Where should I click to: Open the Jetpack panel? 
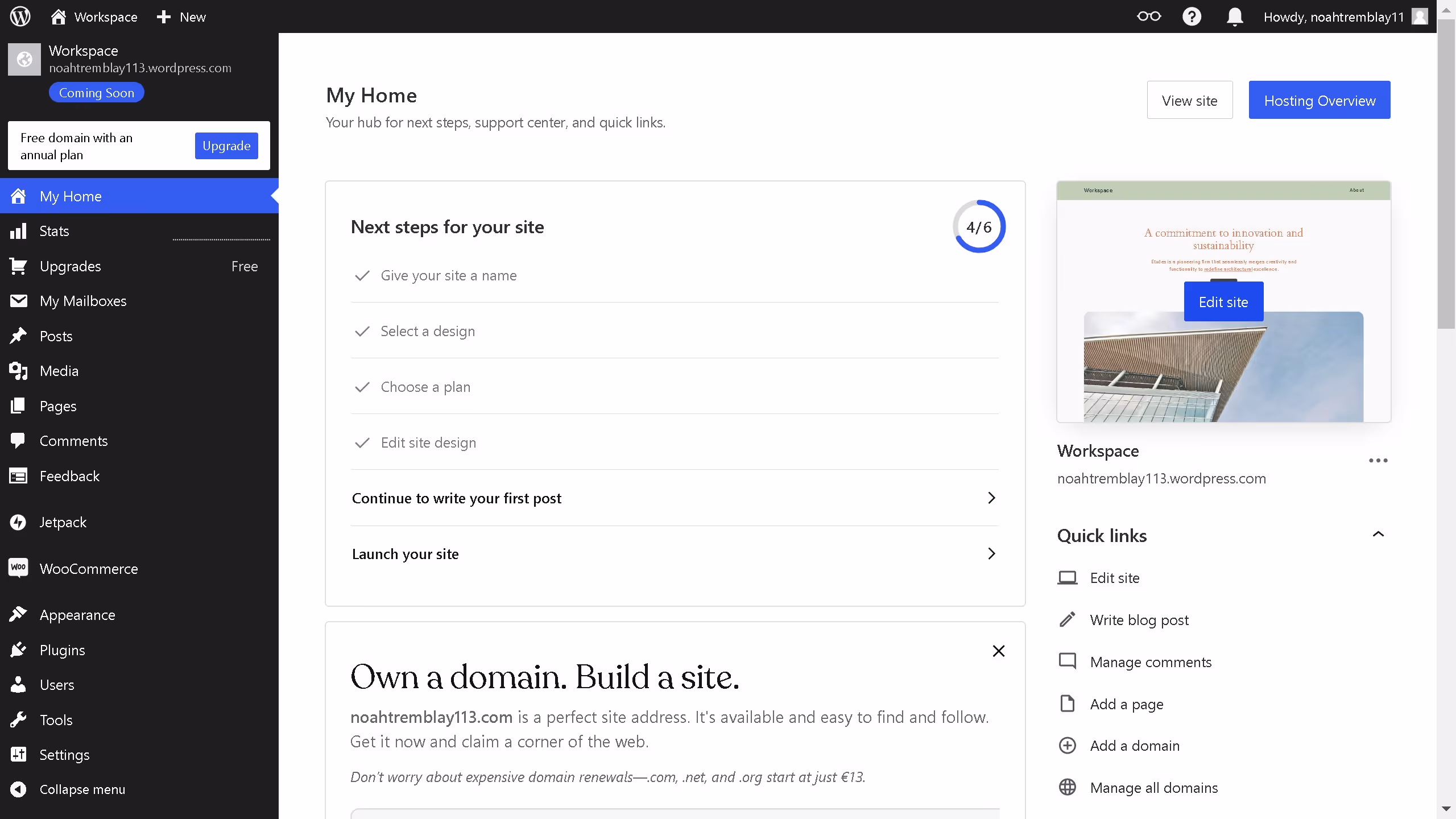[x=63, y=522]
